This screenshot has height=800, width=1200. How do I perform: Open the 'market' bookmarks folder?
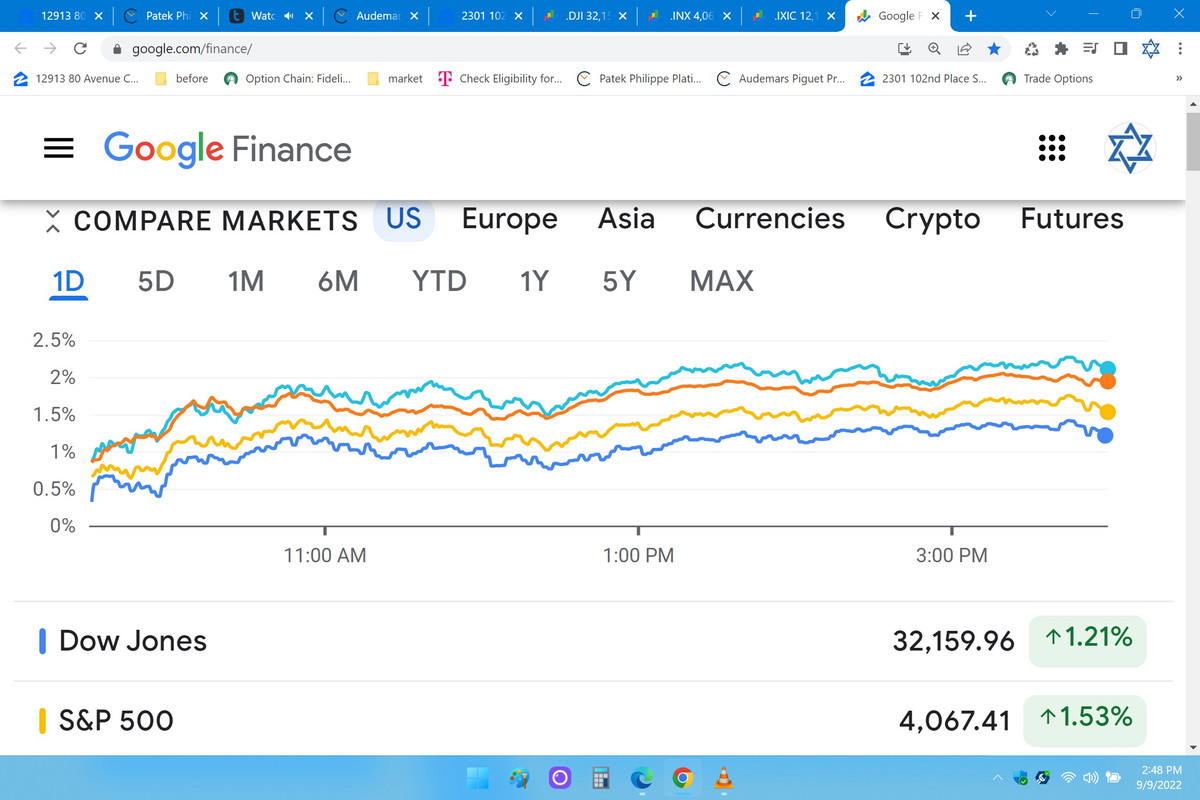click(x=395, y=78)
